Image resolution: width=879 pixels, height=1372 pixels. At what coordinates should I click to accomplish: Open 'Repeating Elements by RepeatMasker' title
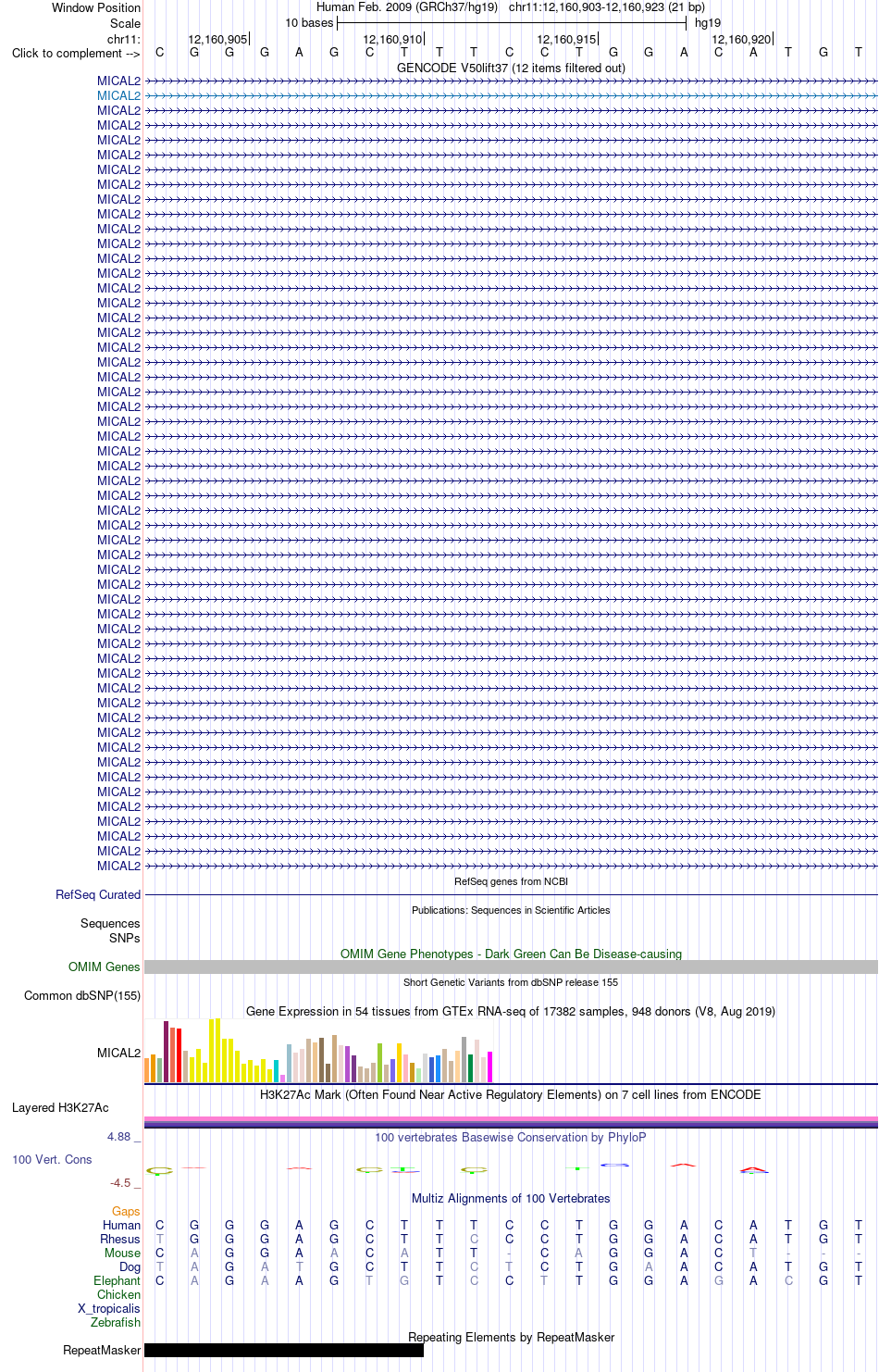point(511,1337)
